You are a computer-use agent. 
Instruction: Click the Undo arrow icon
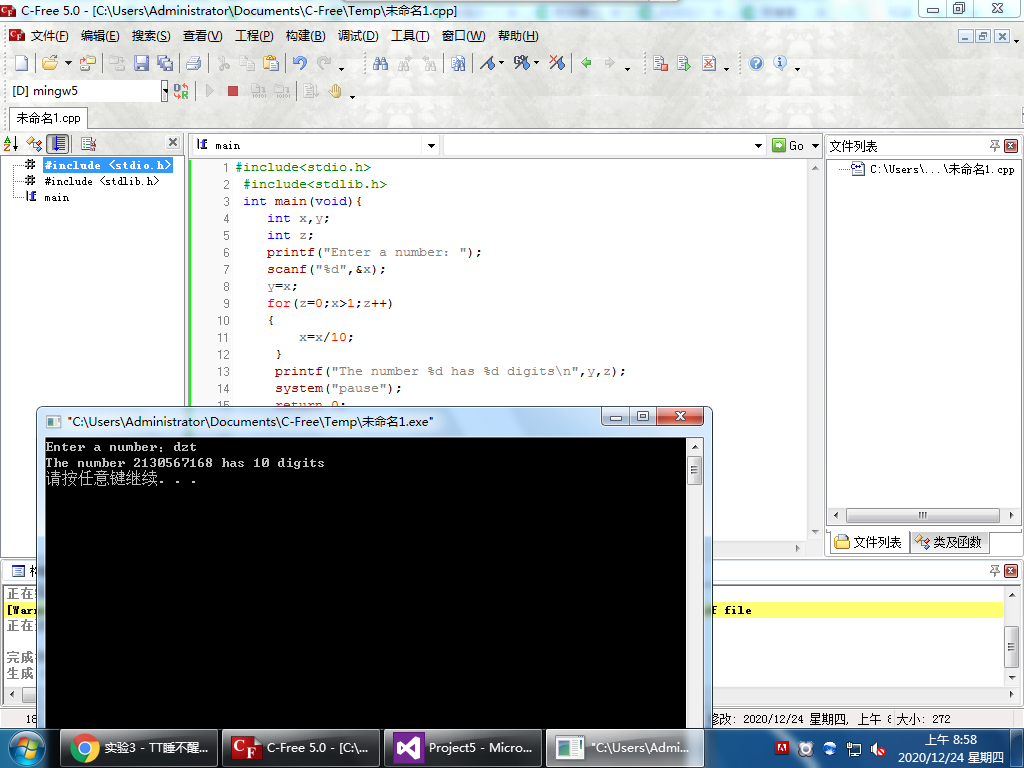(x=299, y=63)
